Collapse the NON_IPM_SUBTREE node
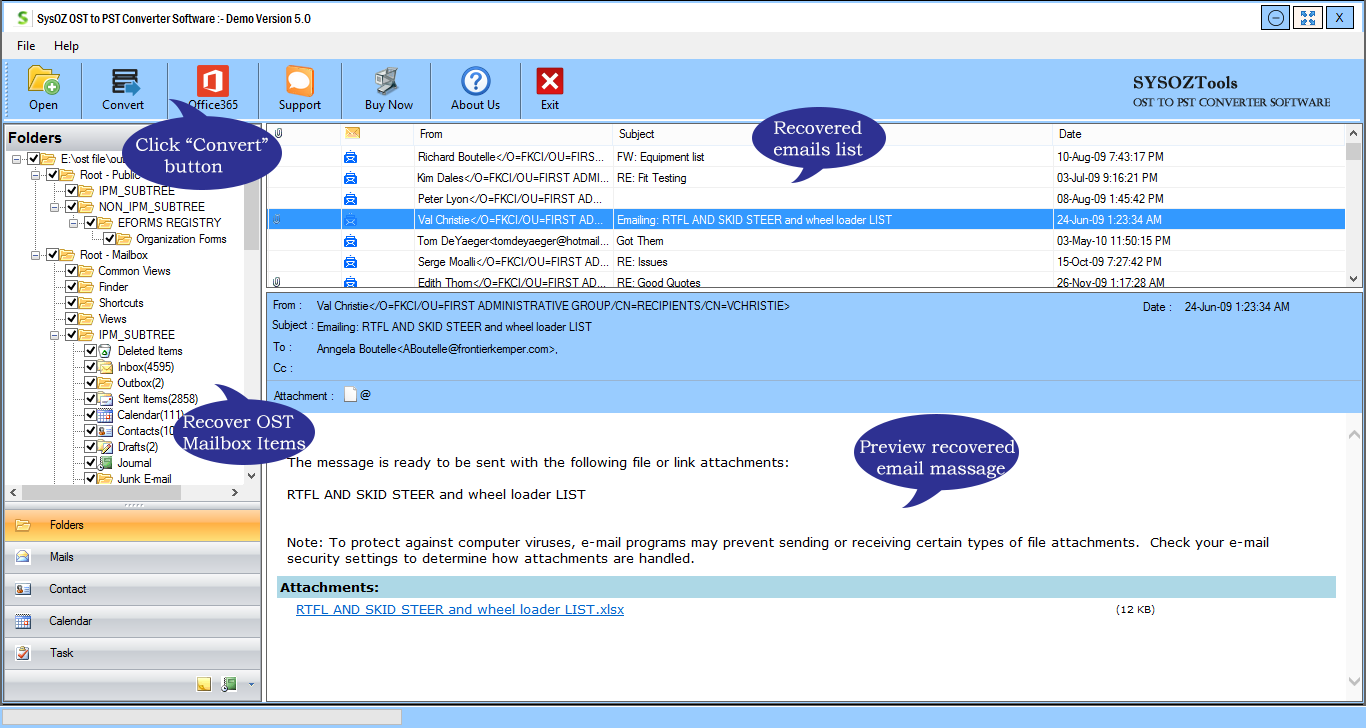Viewport: 1366px width, 728px height. coord(54,207)
